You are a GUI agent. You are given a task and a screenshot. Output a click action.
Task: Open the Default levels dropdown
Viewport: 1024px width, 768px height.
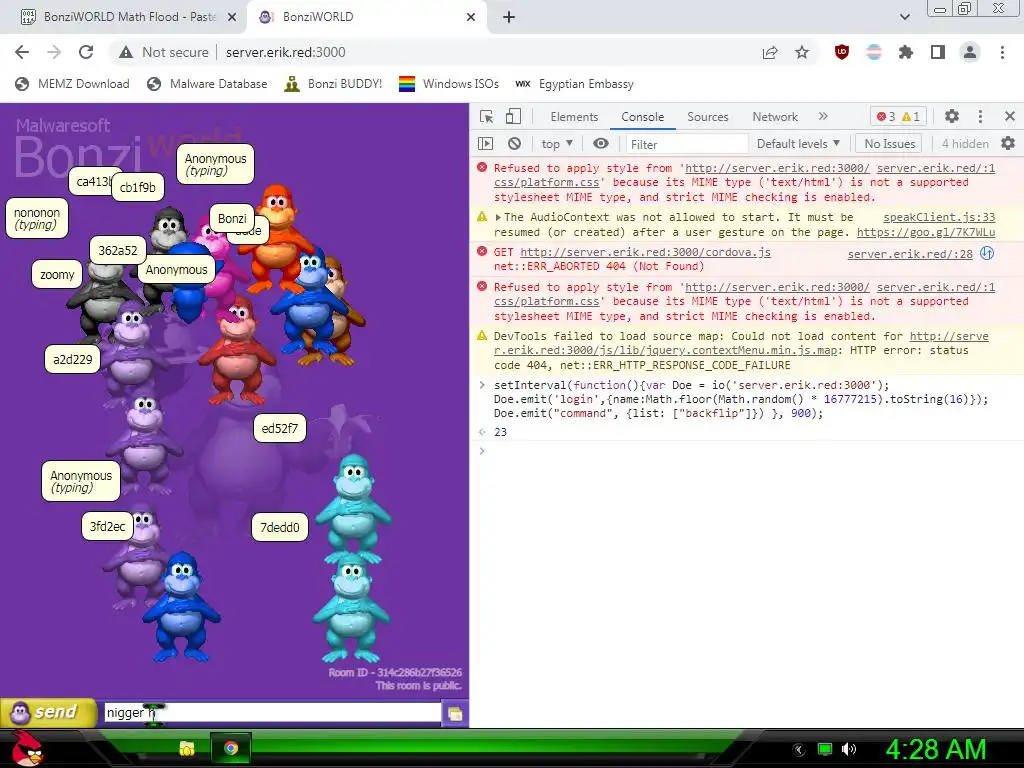tap(798, 144)
